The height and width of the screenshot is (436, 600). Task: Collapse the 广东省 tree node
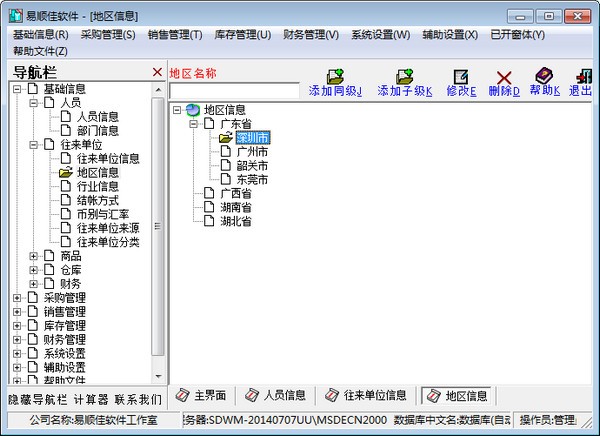(x=193, y=124)
